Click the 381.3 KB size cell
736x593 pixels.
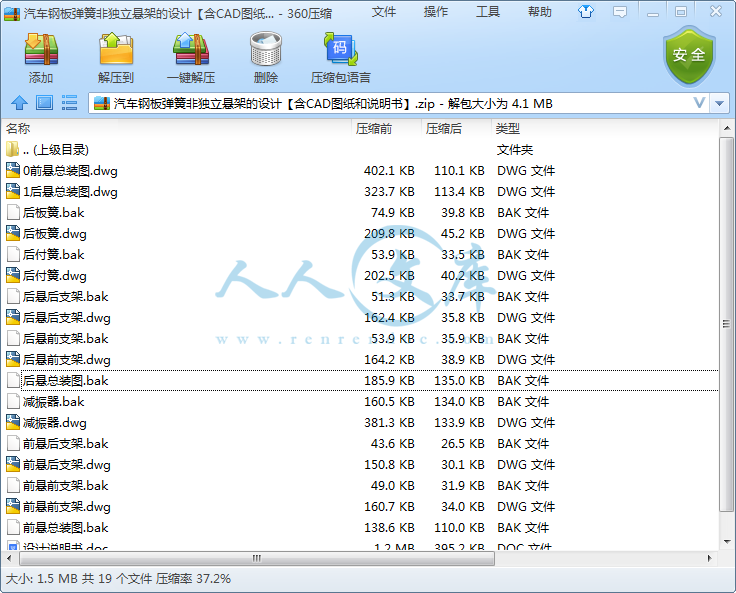pos(389,423)
